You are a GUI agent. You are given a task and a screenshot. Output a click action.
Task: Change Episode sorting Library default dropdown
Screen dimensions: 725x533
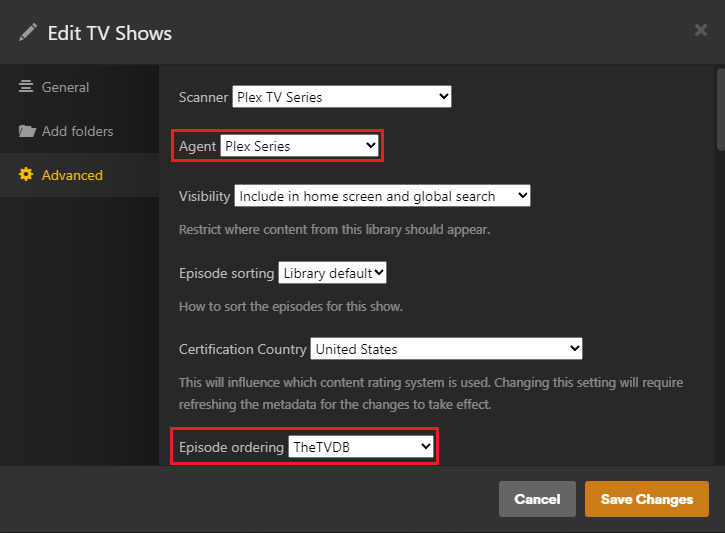point(332,273)
